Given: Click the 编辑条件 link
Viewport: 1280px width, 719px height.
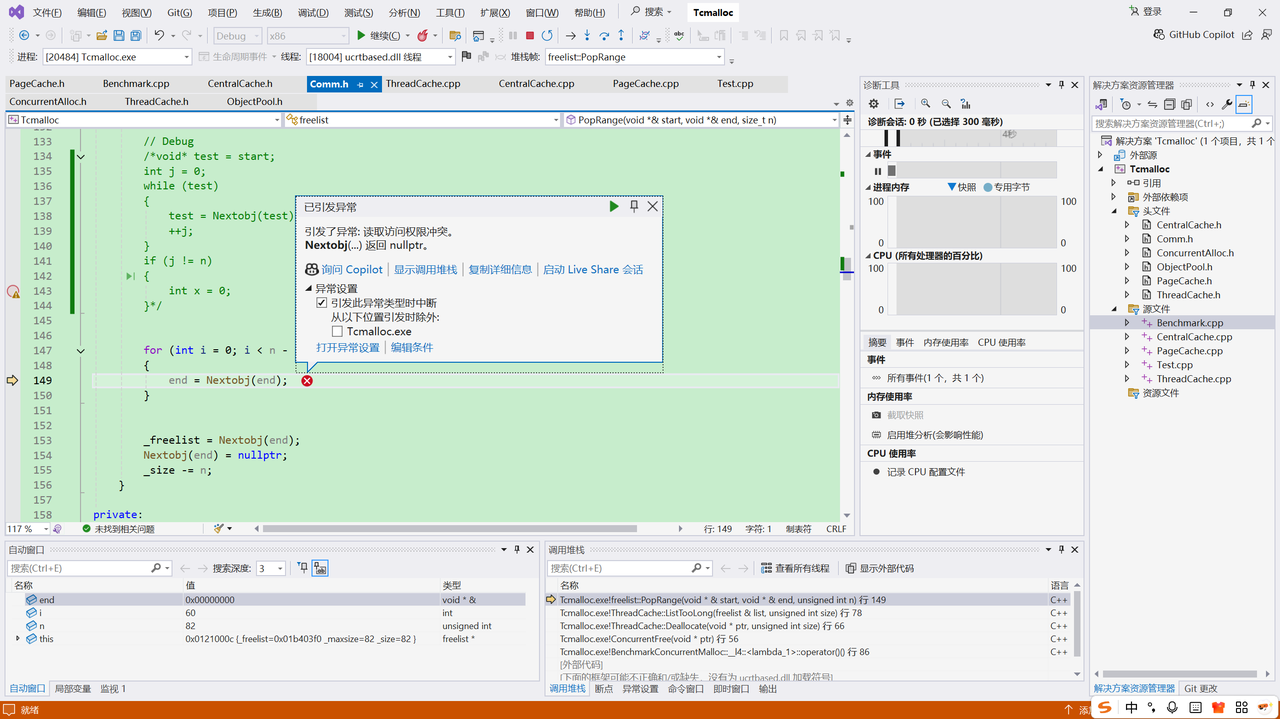Looking at the screenshot, I should pyautogui.click(x=412, y=347).
